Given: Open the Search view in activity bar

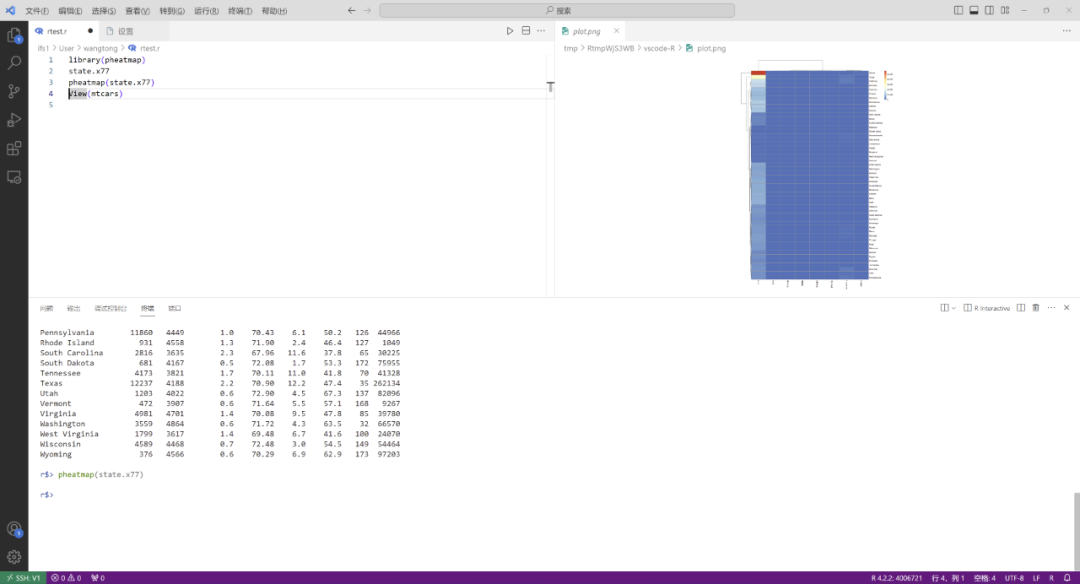Looking at the screenshot, I should (14, 63).
